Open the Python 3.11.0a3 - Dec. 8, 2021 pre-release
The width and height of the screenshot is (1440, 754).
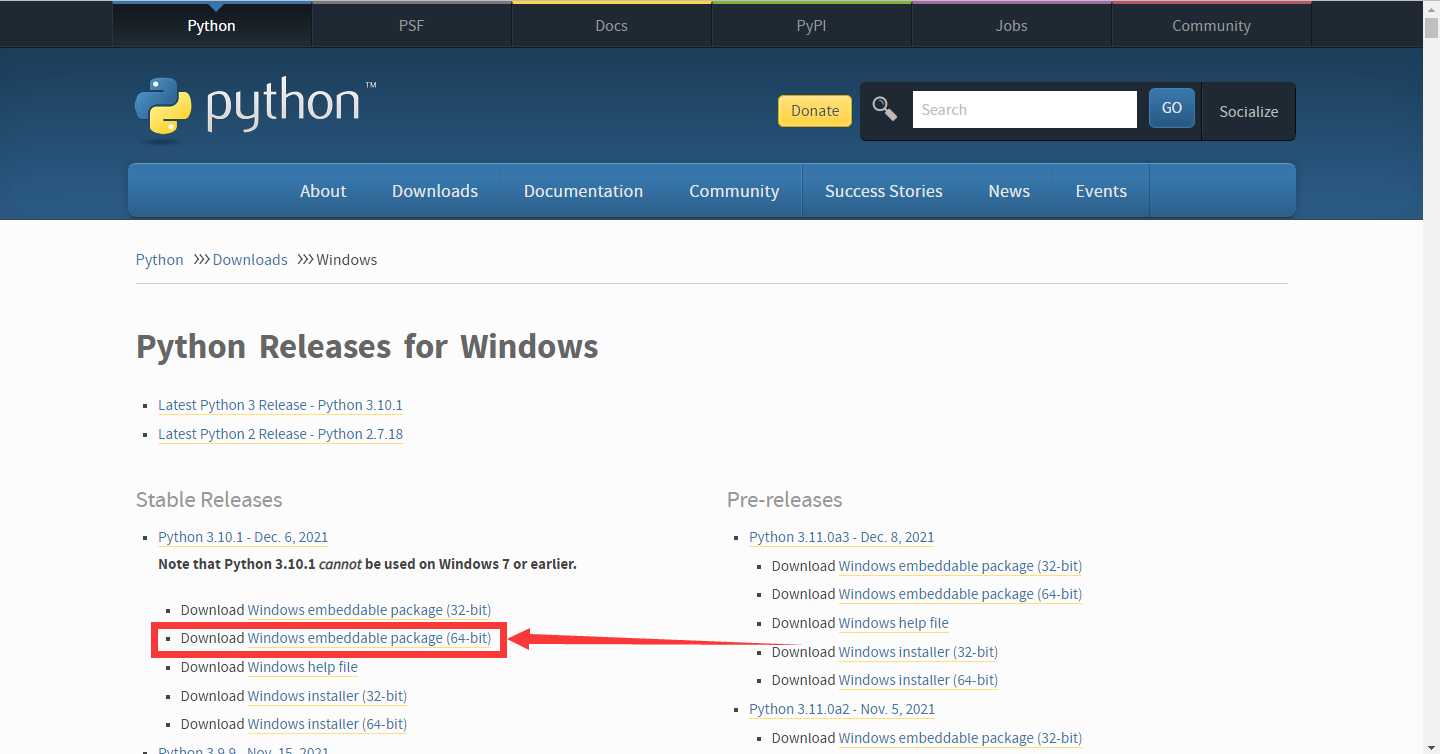pyautogui.click(x=841, y=537)
